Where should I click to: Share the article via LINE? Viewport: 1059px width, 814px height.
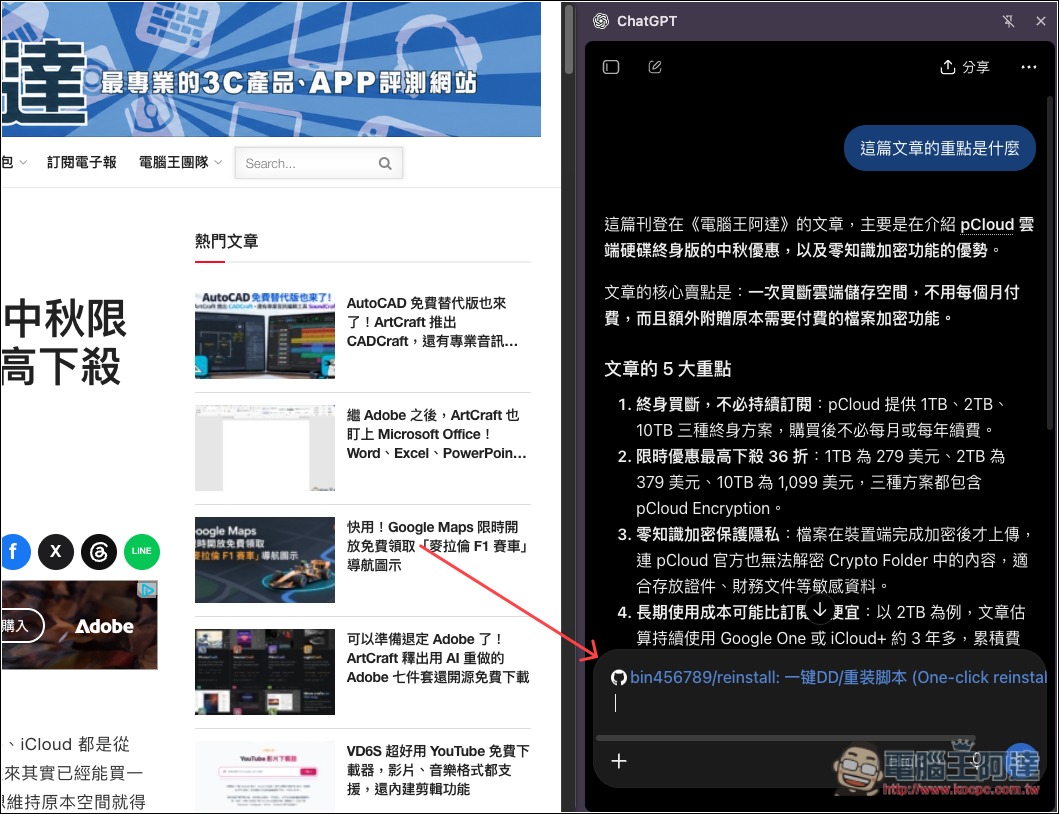[142, 551]
